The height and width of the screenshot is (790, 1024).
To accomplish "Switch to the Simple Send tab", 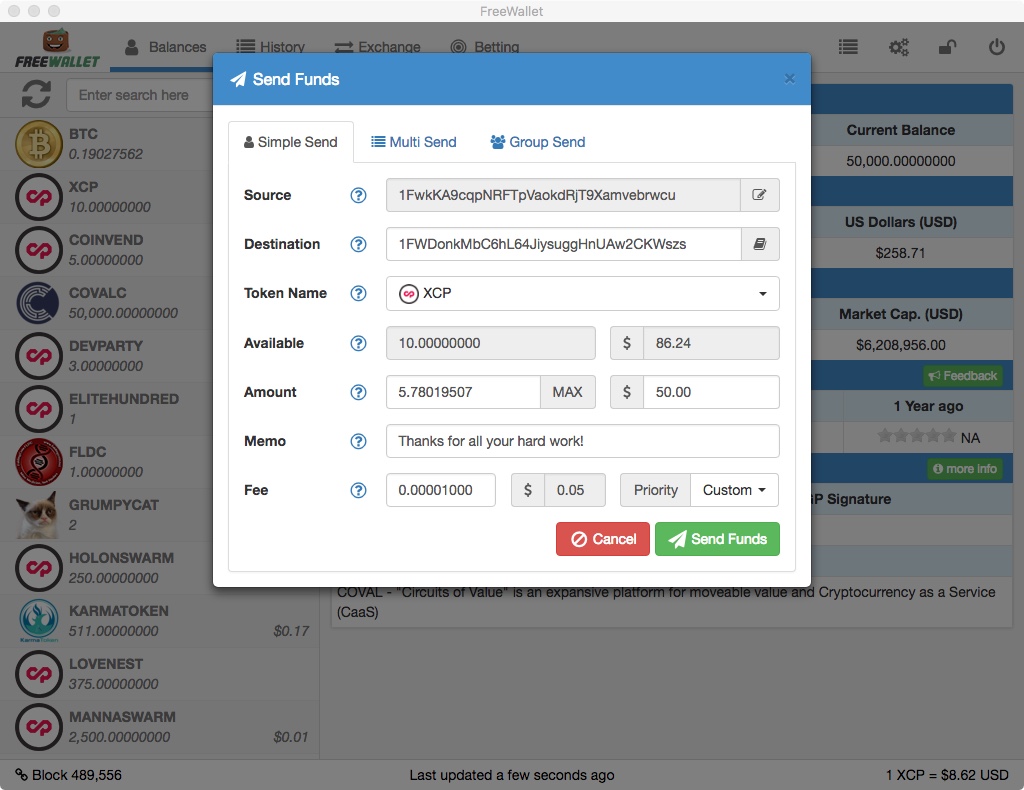I will (x=291, y=142).
